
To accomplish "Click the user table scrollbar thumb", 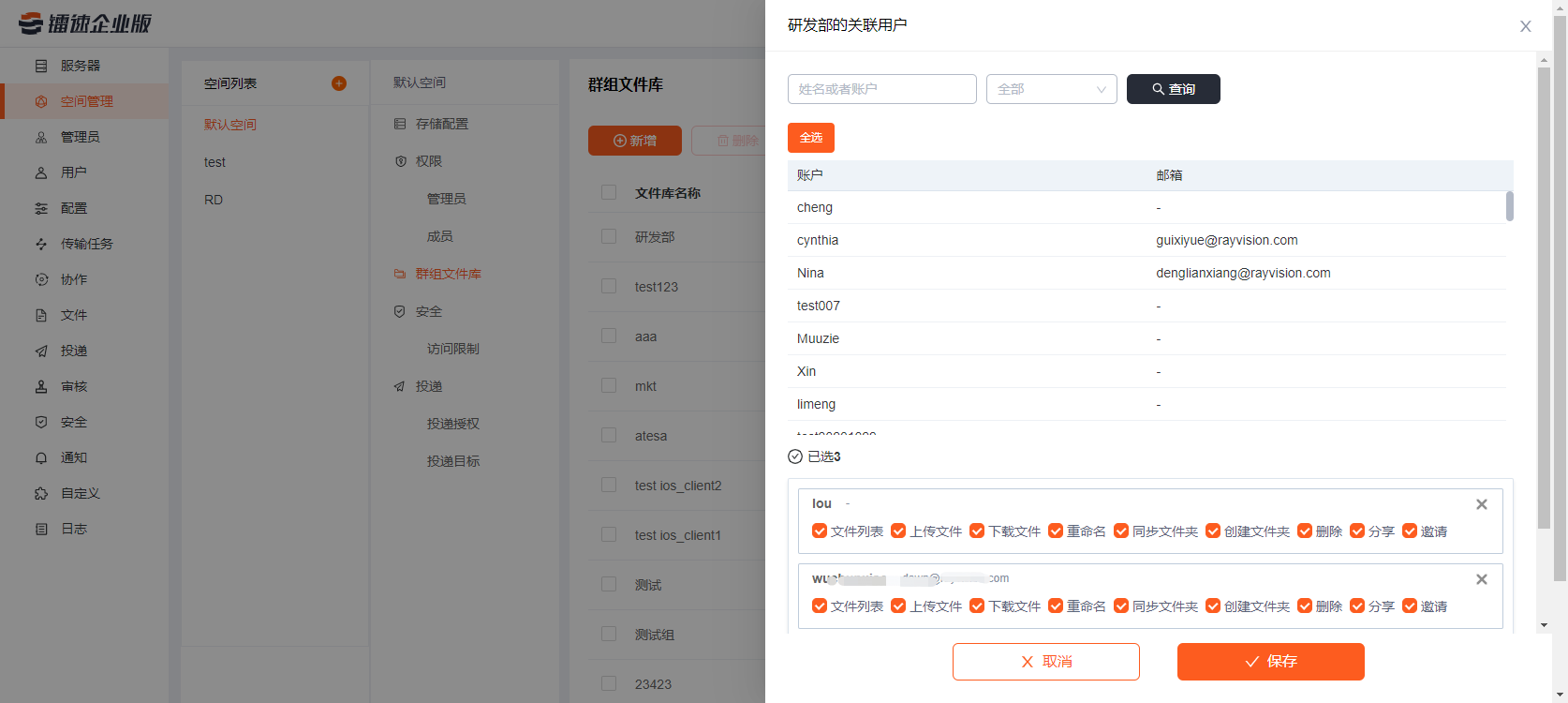I will click(1510, 206).
